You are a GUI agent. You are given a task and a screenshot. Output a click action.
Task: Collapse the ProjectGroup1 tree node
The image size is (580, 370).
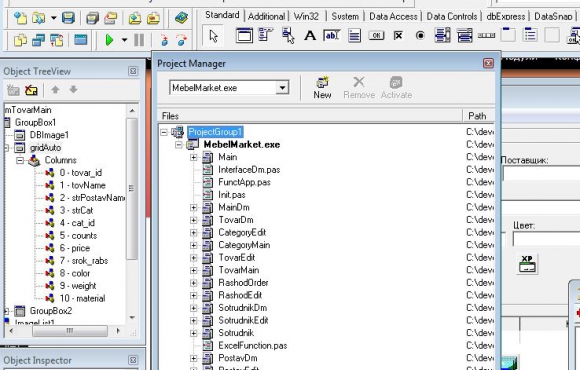click(164, 132)
